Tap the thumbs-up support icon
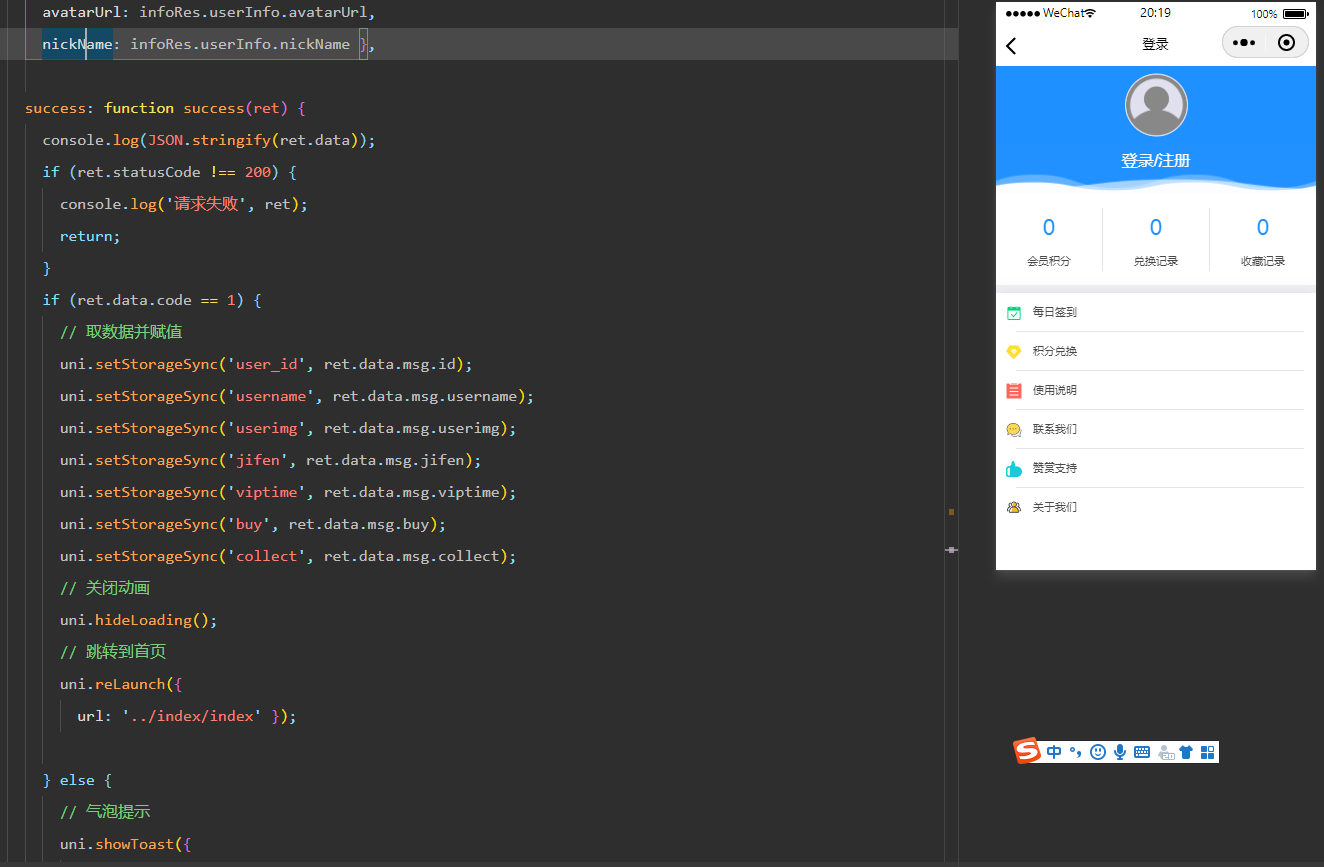 point(1014,469)
